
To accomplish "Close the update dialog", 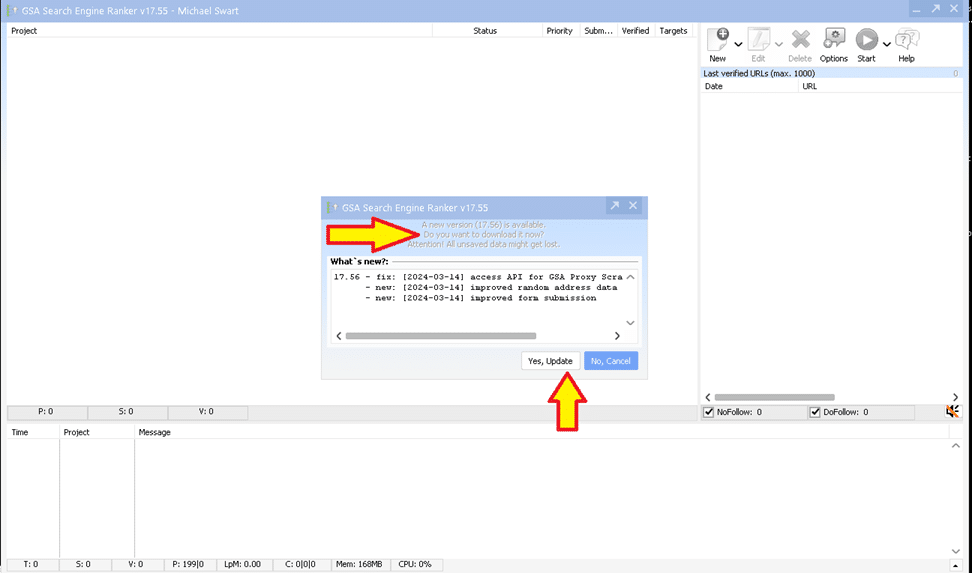I will [633, 205].
